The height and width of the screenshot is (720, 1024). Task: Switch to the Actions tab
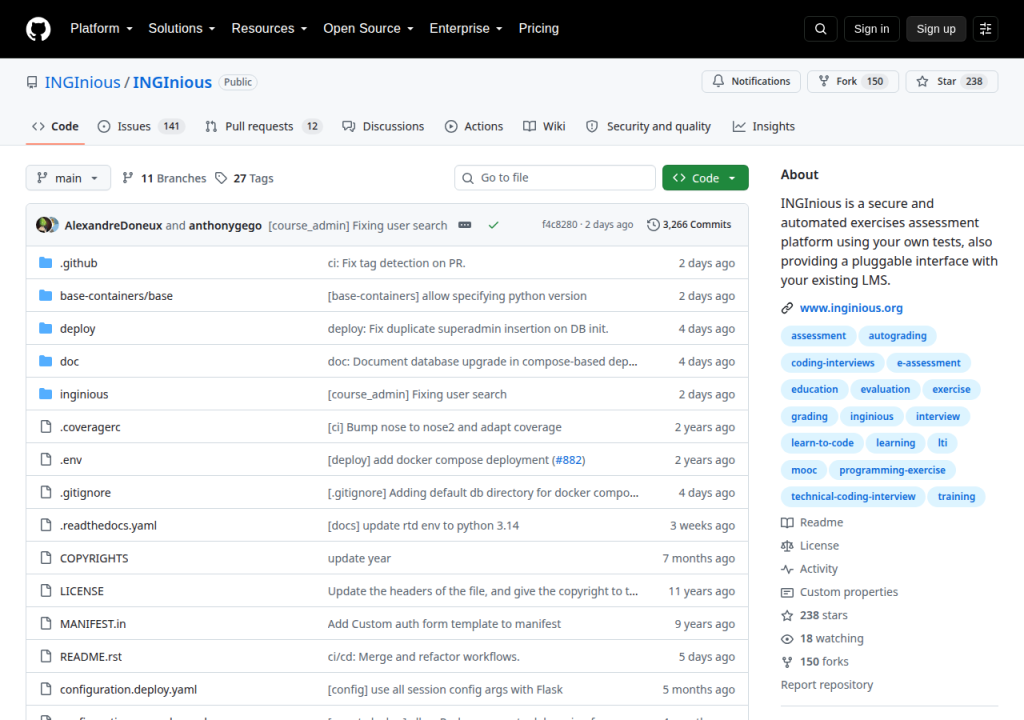coord(474,126)
